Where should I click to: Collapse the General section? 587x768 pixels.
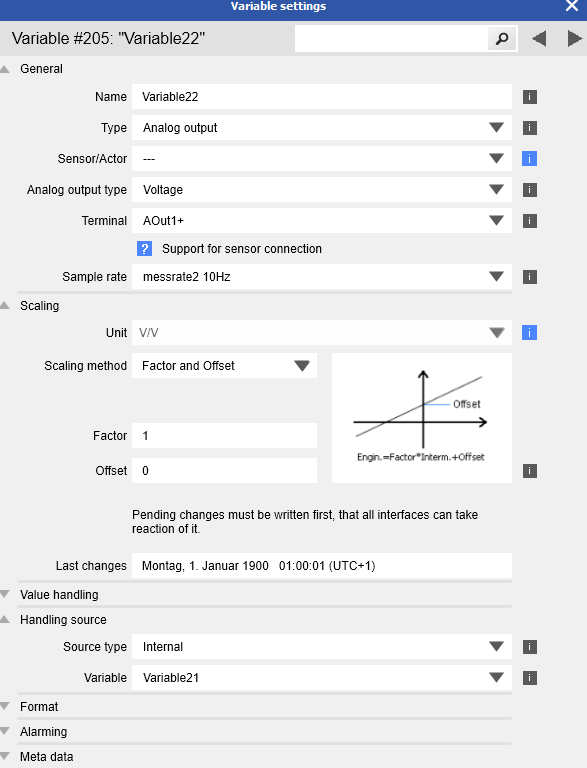click(41, 69)
